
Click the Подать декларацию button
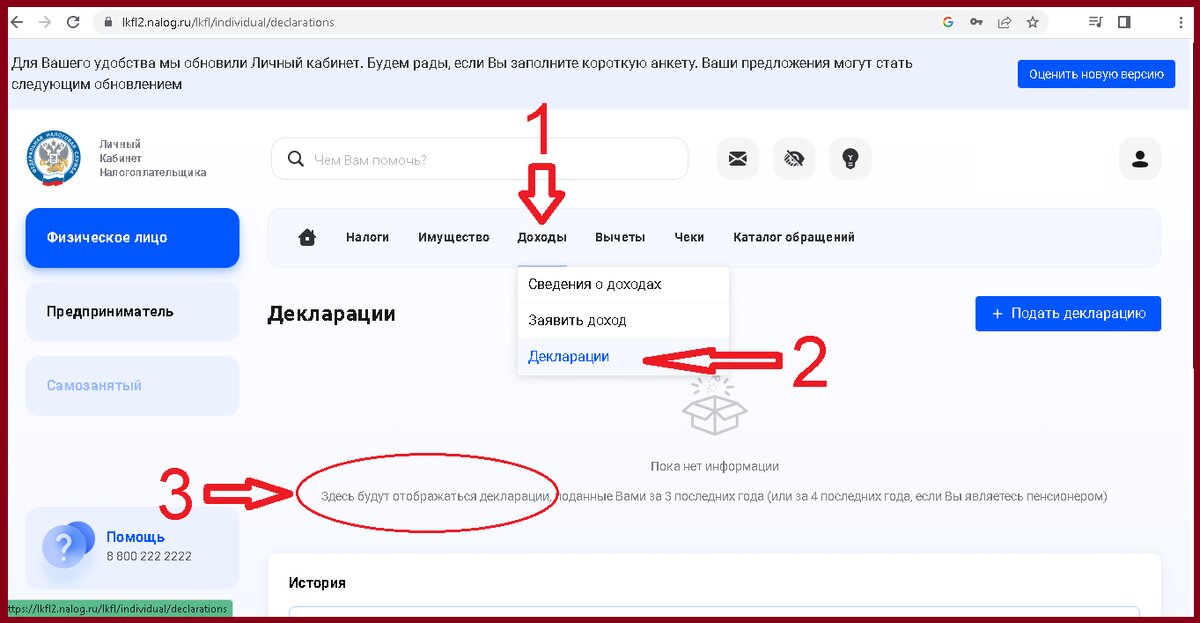tap(1068, 313)
